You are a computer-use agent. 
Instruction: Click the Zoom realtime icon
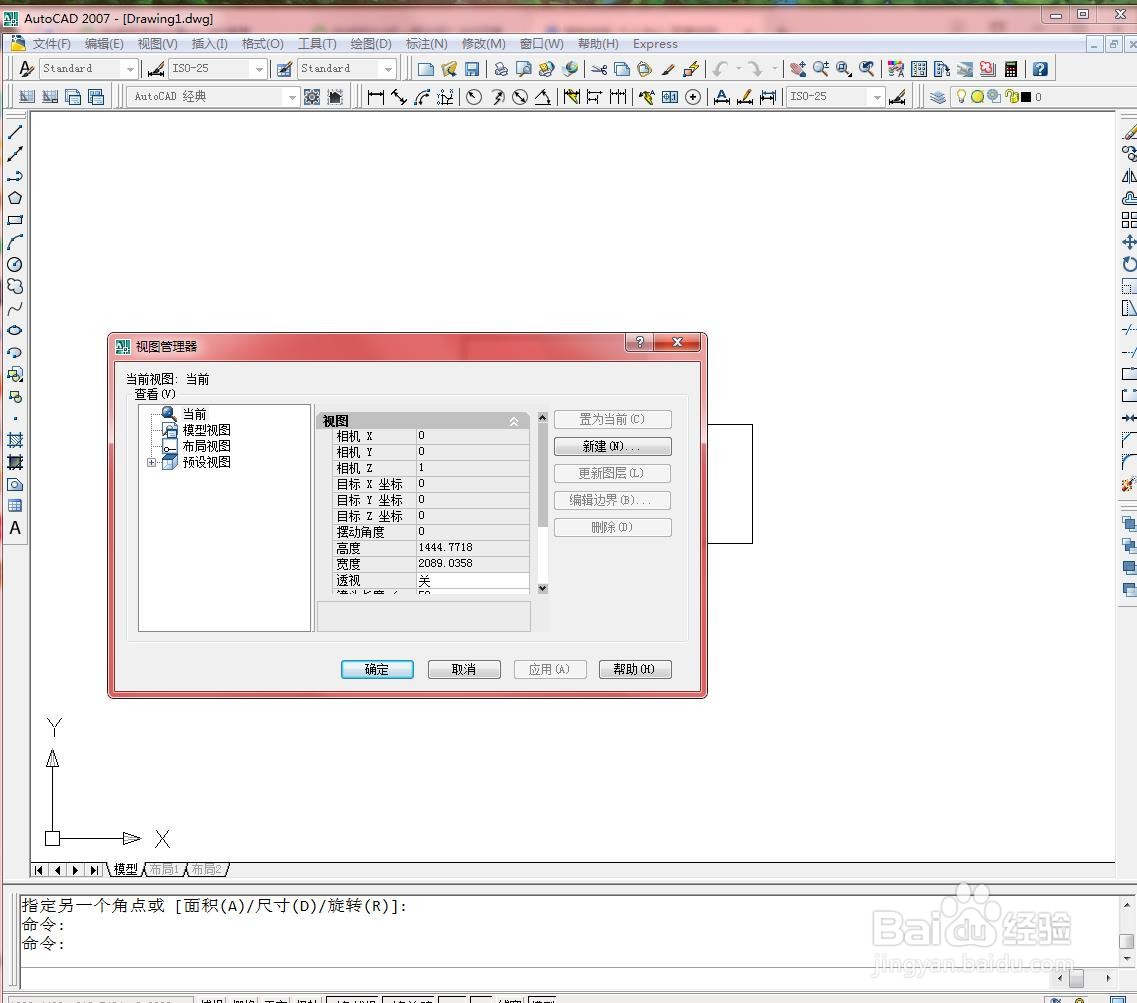821,69
